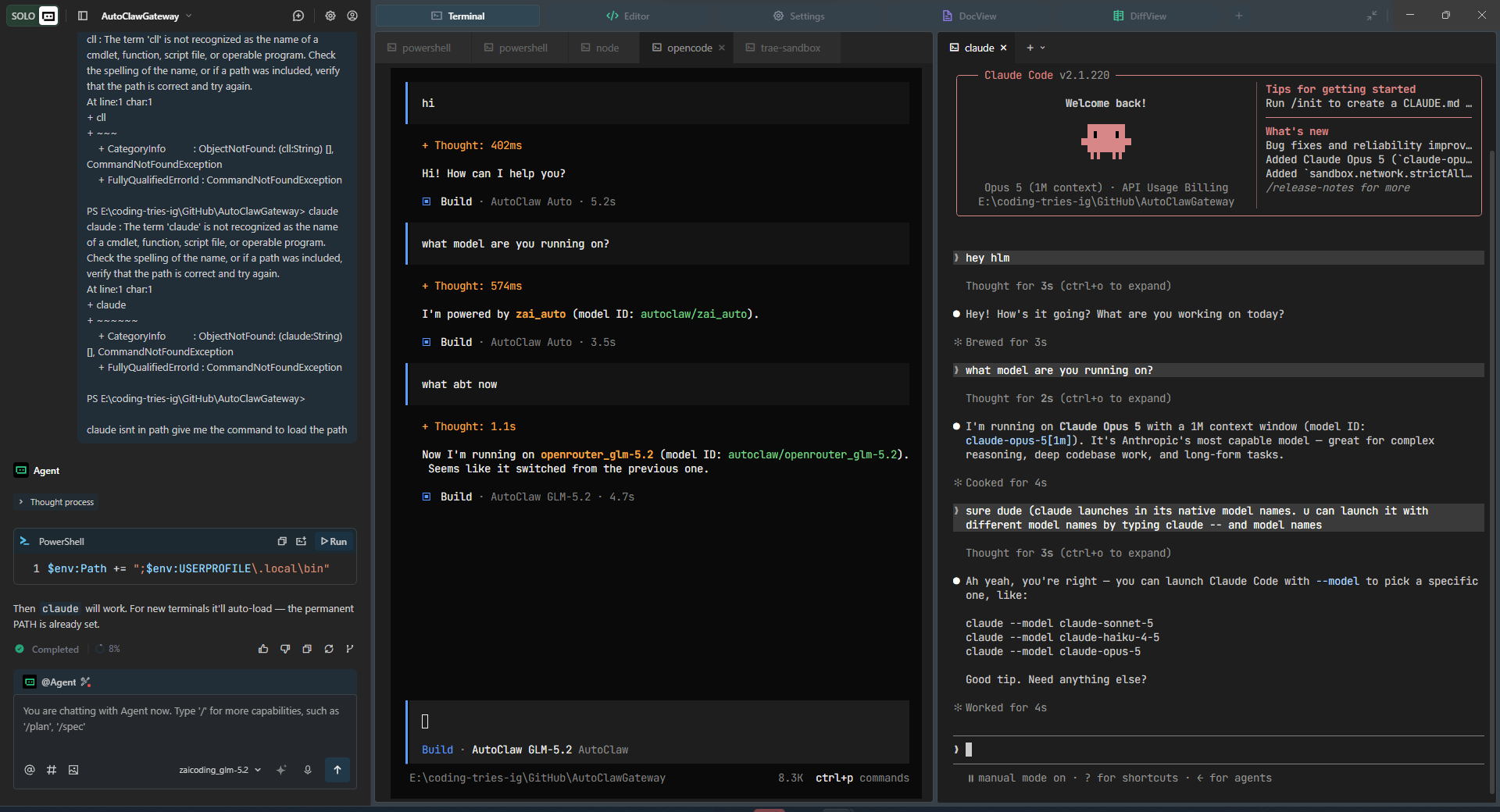Viewport: 1500px width, 812px height.
Task: Give thumbs up to the agent response
Action: tap(263, 649)
